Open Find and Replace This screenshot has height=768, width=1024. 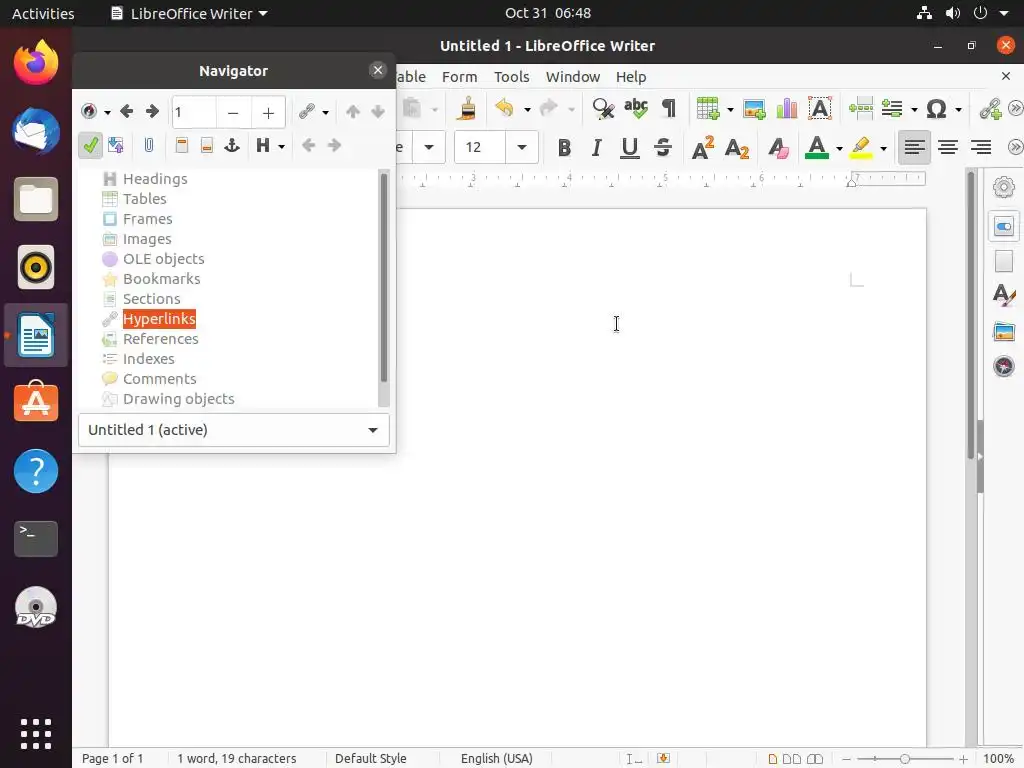[603, 108]
